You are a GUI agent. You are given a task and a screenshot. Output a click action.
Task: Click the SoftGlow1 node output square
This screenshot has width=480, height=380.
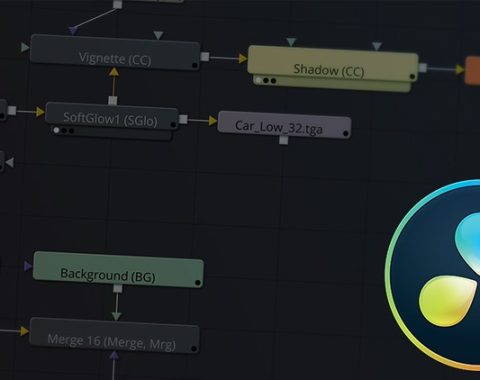click(x=183, y=119)
